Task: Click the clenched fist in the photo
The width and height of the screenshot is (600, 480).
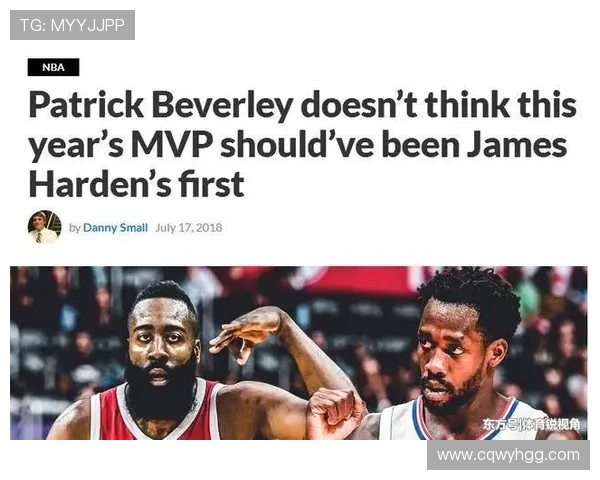Action: (336, 413)
